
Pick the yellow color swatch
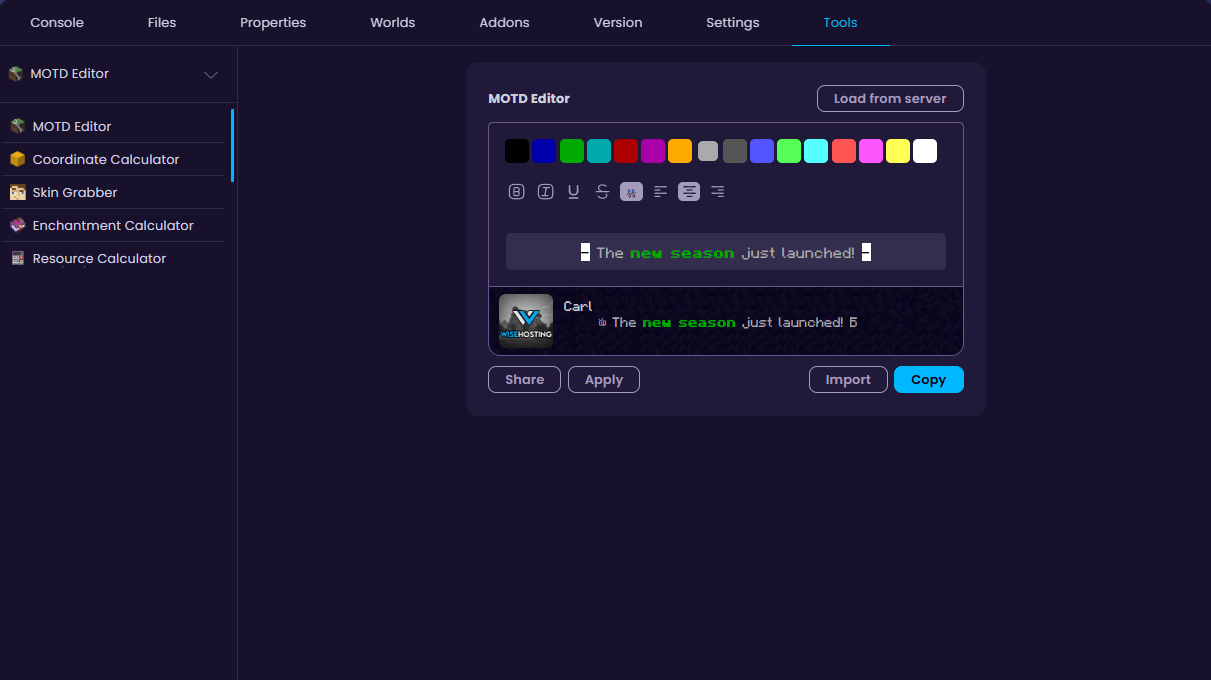pos(898,151)
